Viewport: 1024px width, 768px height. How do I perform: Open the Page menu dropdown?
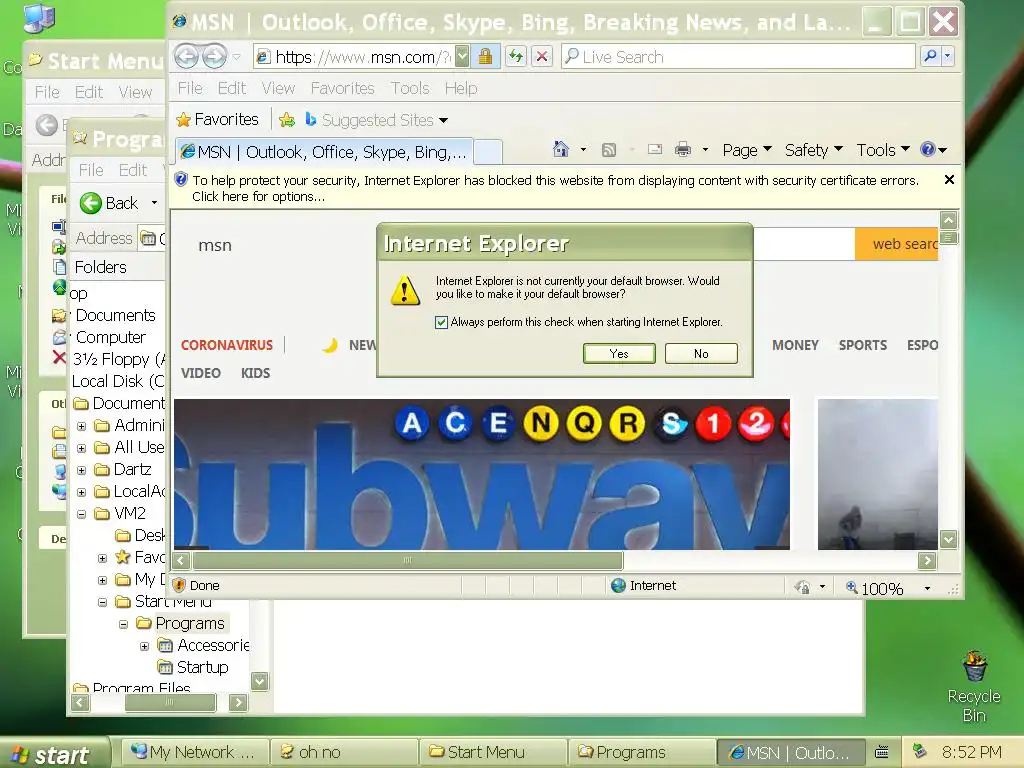(747, 150)
